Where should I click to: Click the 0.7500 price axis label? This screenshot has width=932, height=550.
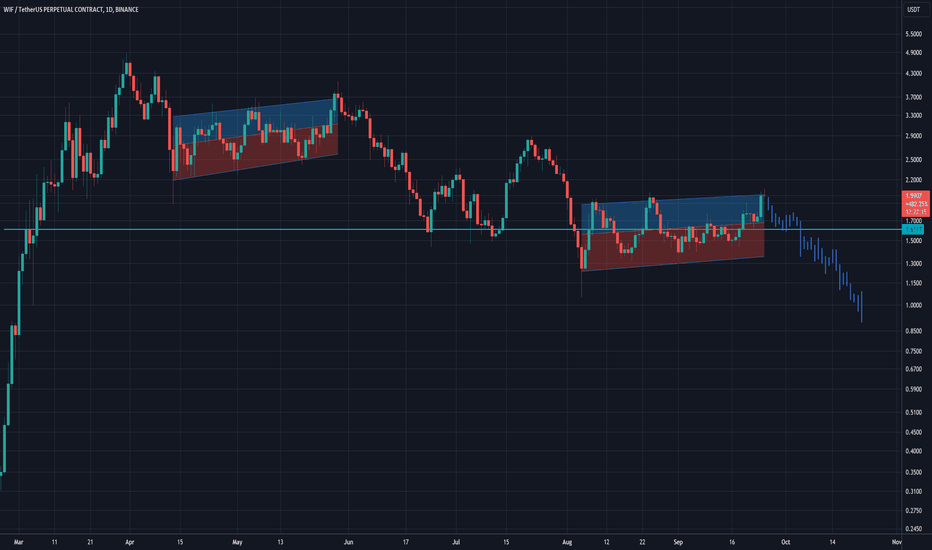tap(913, 351)
